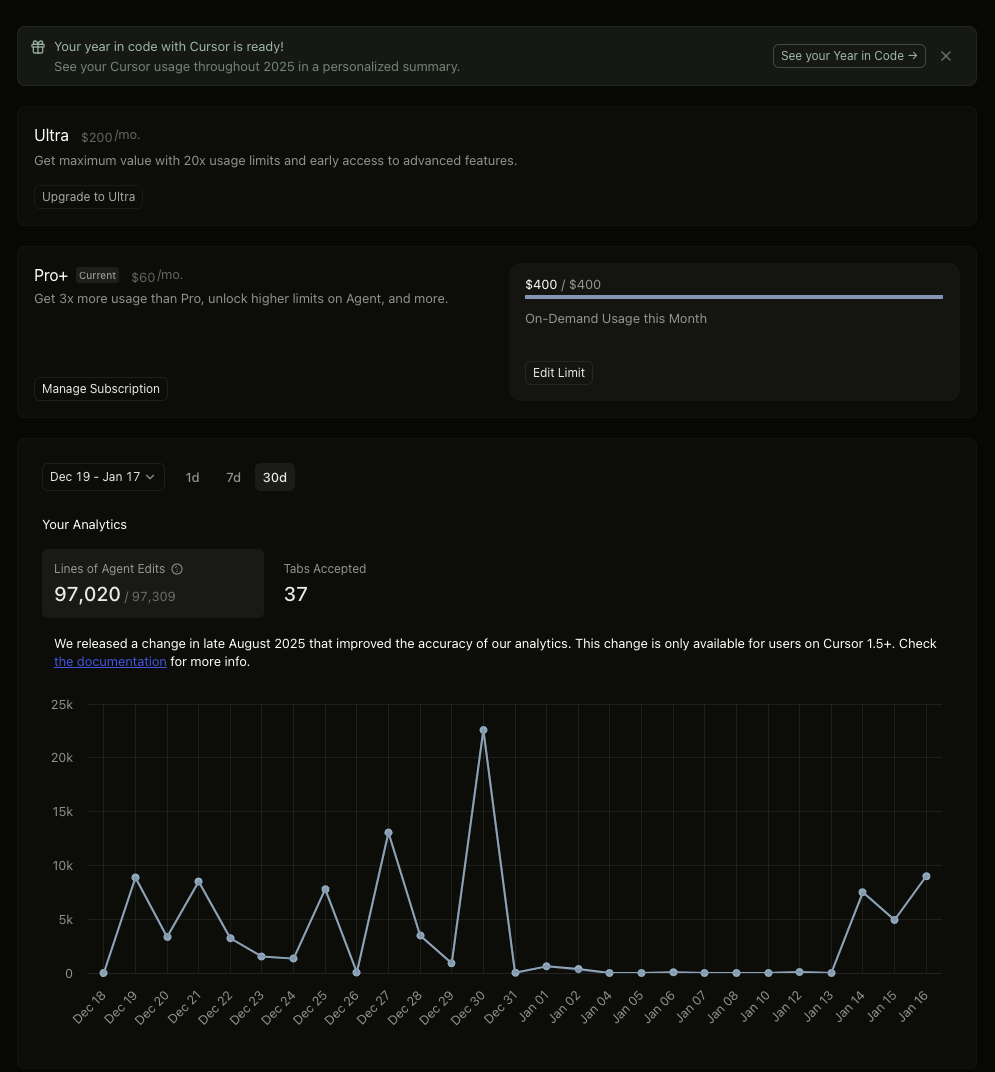Image resolution: width=995 pixels, height=1072 pixels.
Task: Click the $400 / $400 usage text
Action: (563, 284)
